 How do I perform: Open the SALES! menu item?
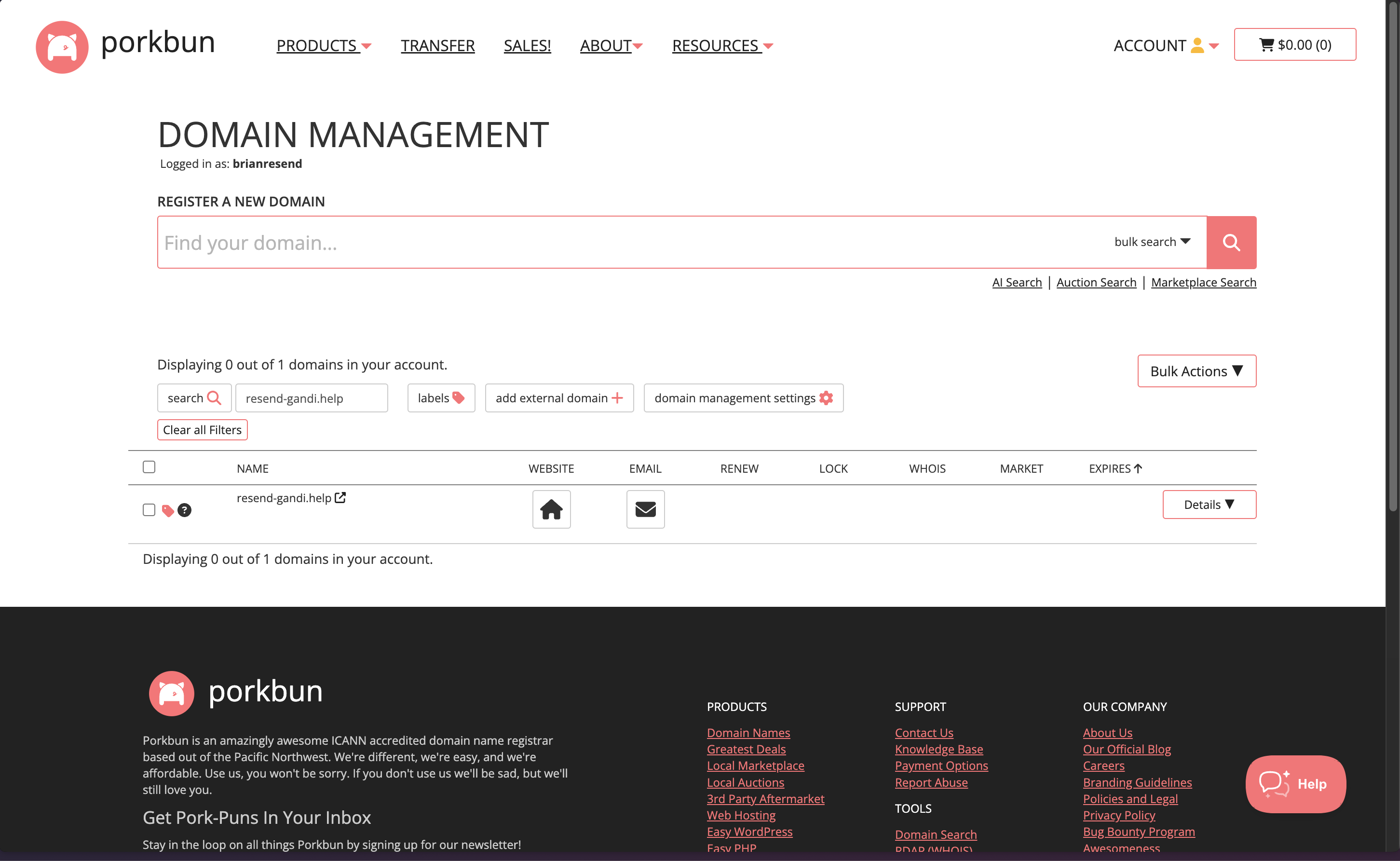(527, 45)
